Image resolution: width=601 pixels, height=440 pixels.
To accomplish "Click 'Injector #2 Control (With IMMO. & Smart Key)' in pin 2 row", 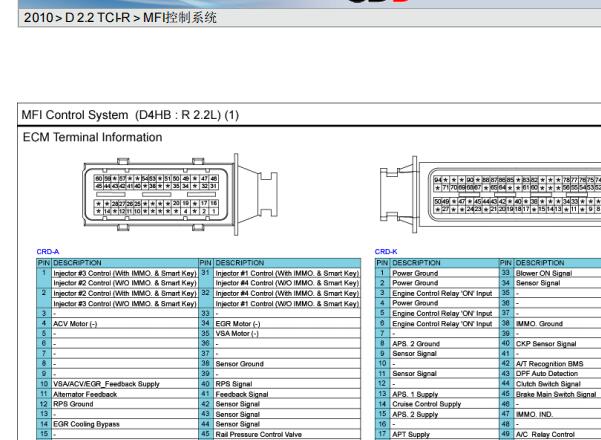I will pyautogui.click(x=125, y=294).
